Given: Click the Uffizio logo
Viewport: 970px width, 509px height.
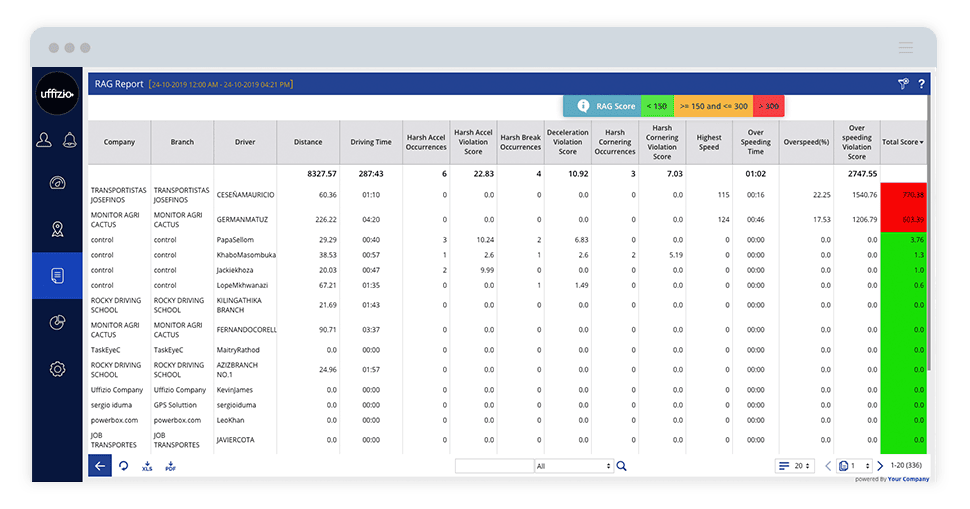Looking at the screenshot, I should pyautogui.click(x=57, y=94).
